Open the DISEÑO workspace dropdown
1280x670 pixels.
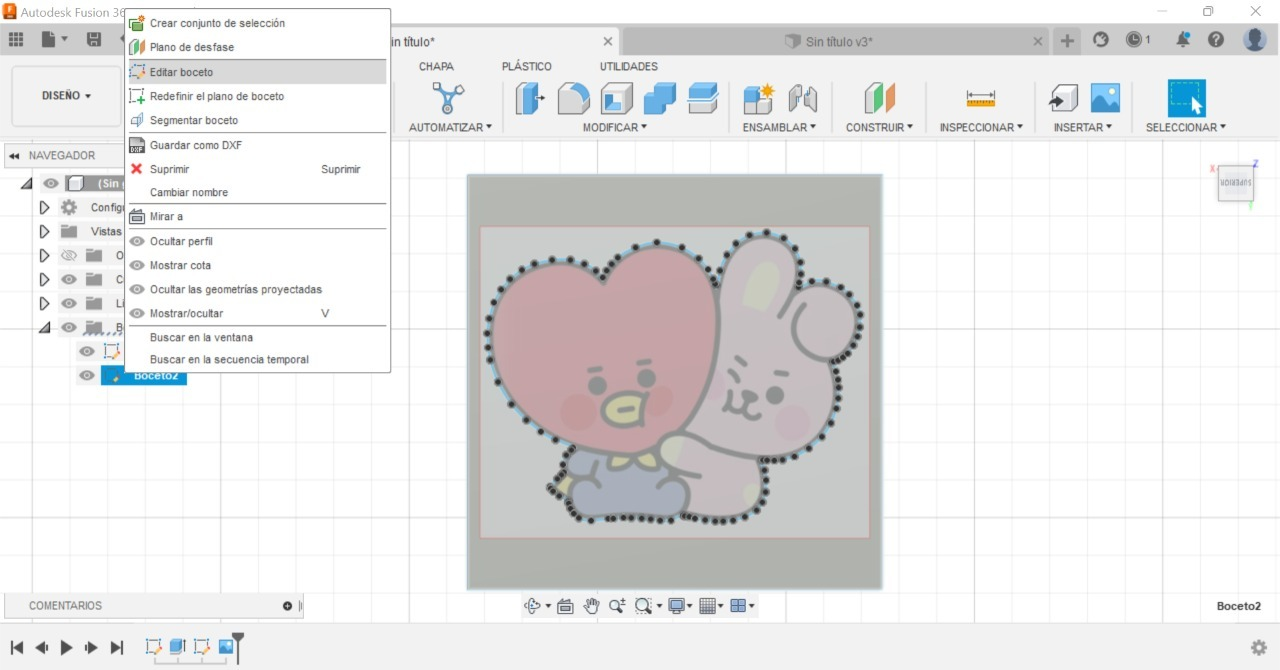66,96
